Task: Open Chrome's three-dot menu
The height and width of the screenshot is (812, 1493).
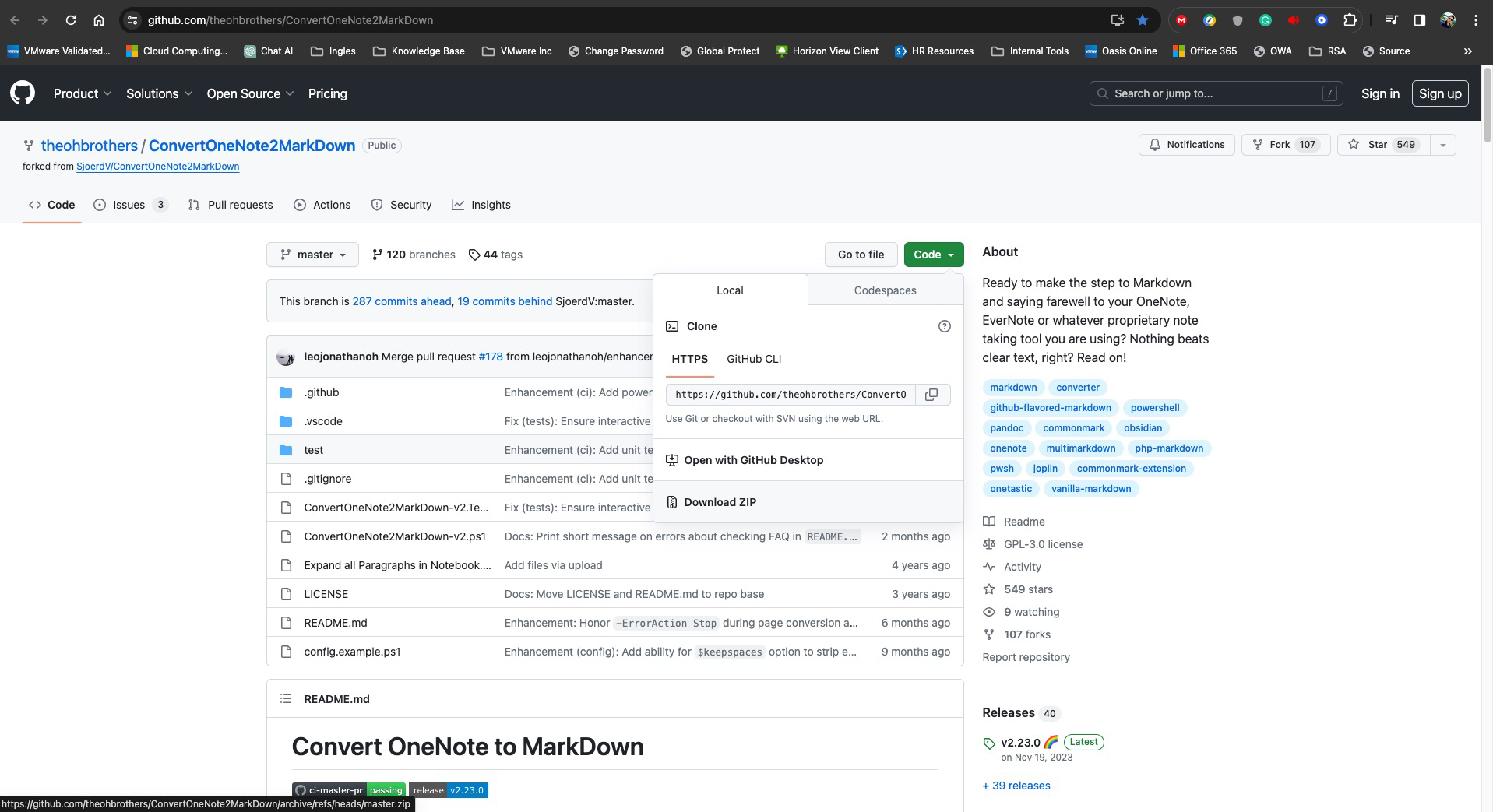Action: tap(1476, 20)
